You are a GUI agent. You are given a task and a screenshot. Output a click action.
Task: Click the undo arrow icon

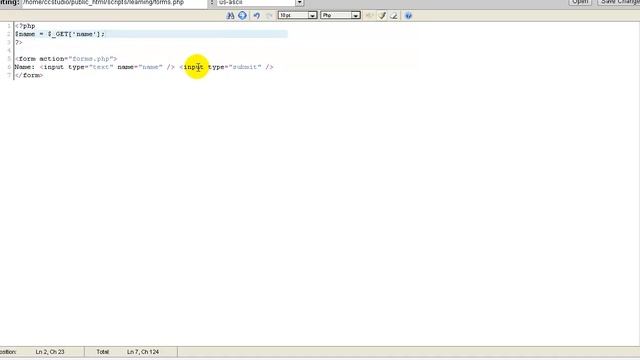pos(256,16)
